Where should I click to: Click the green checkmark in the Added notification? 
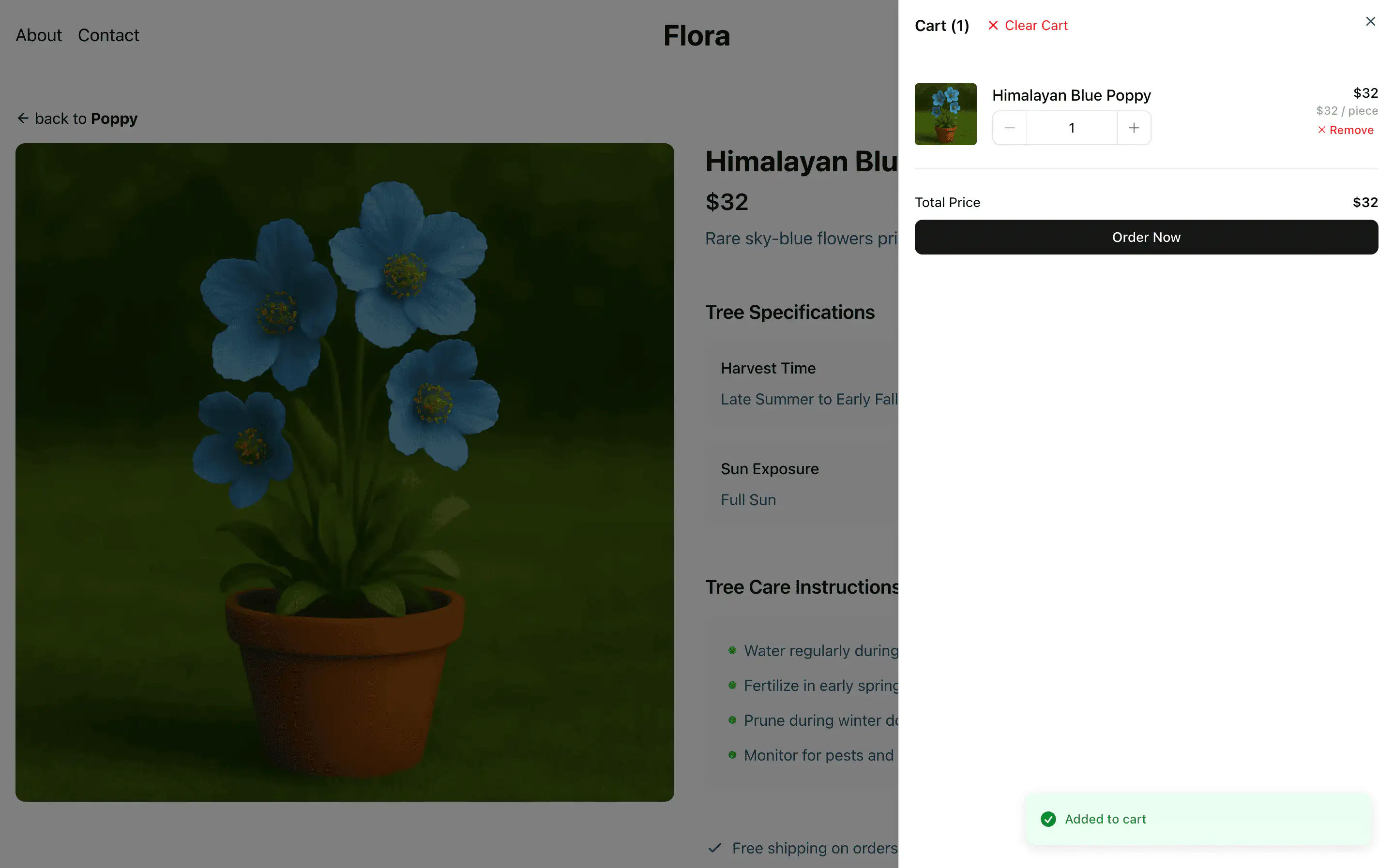click(1049, 819)
